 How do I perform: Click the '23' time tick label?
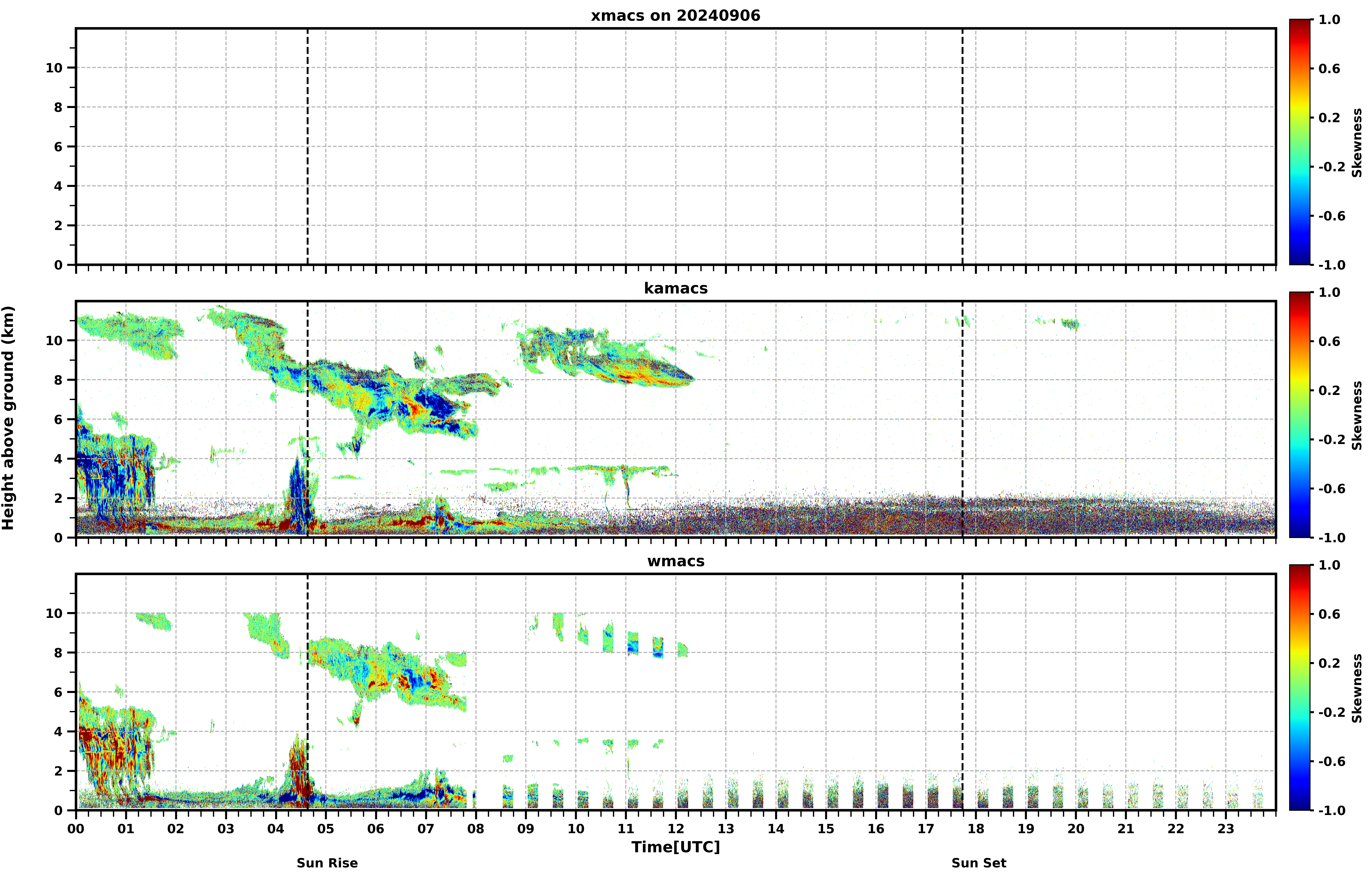pyautogui.click(x=1226, y=829)
